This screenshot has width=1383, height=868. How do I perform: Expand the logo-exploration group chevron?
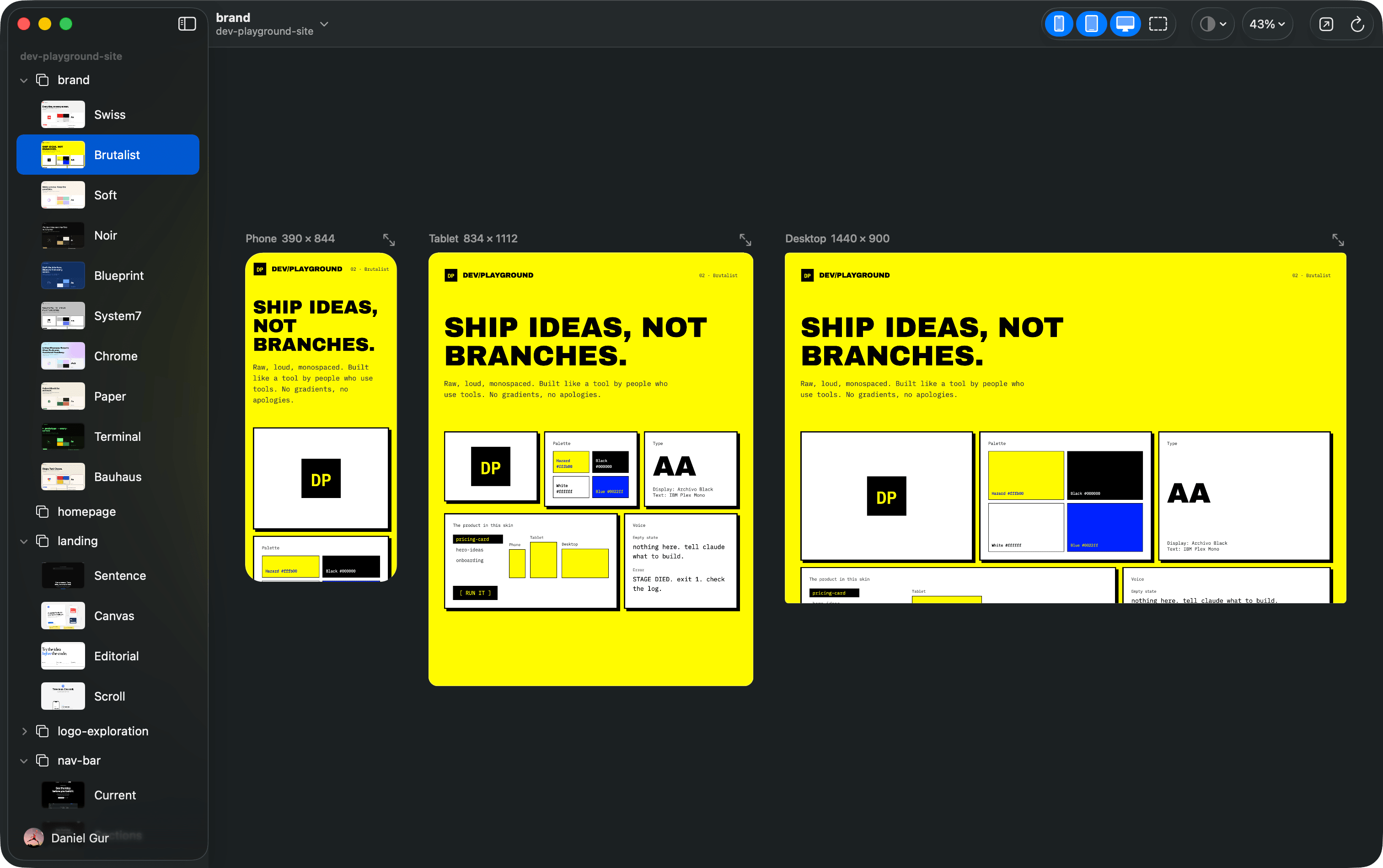23,731
